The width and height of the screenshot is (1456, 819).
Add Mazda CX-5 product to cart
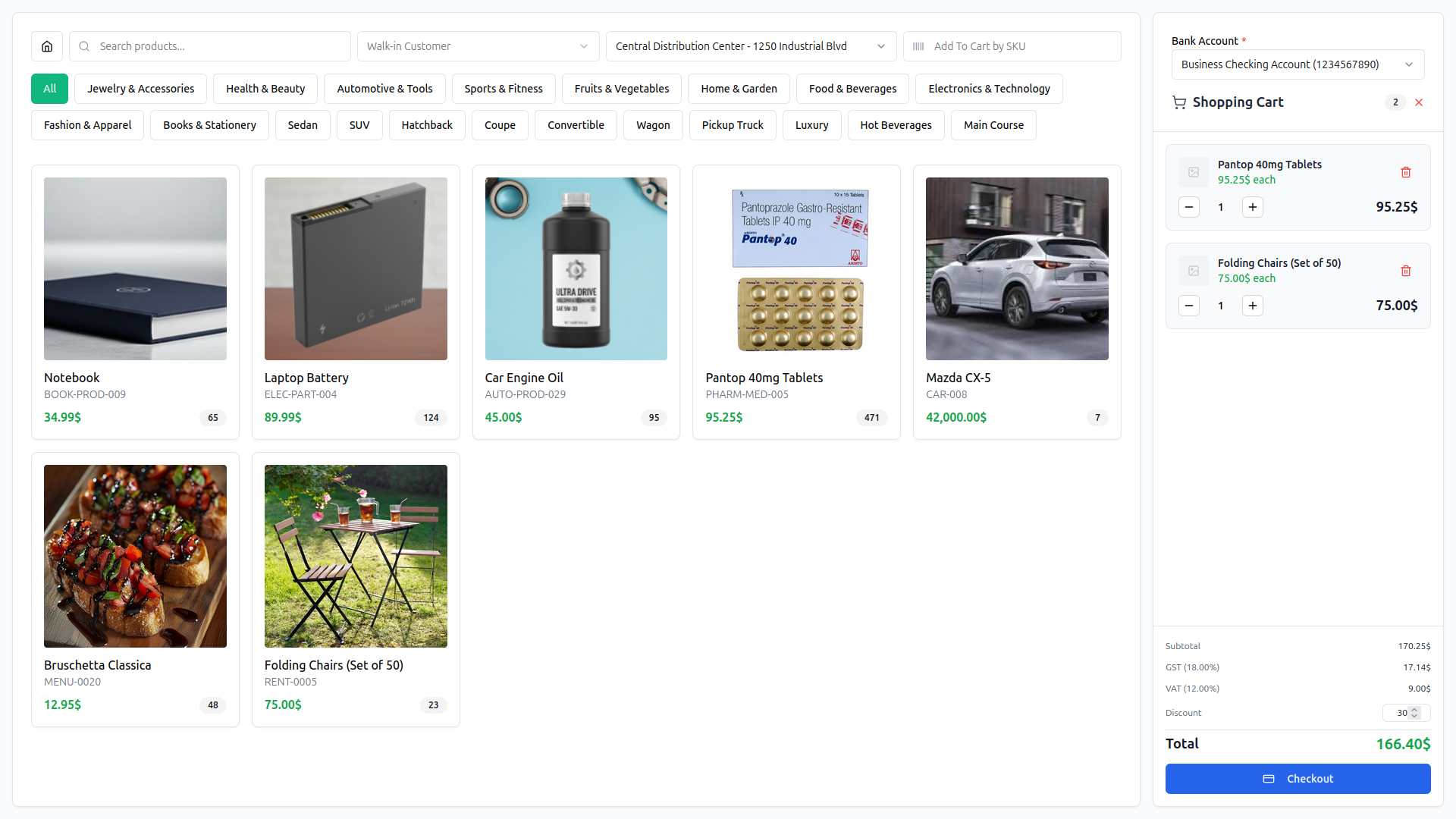(1016, 302)
